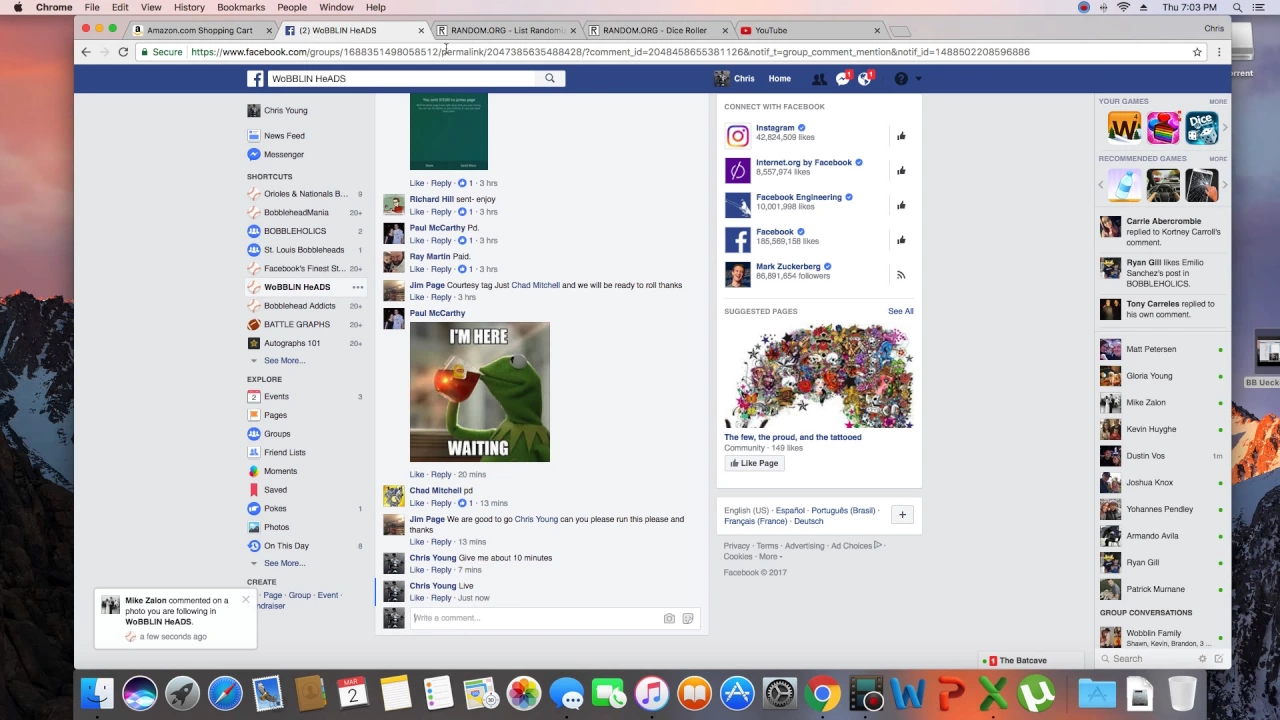Click More next to Your Games
Viewport: 1280px width, 720px height.
pyautogui.click(x=1217, y=102)
